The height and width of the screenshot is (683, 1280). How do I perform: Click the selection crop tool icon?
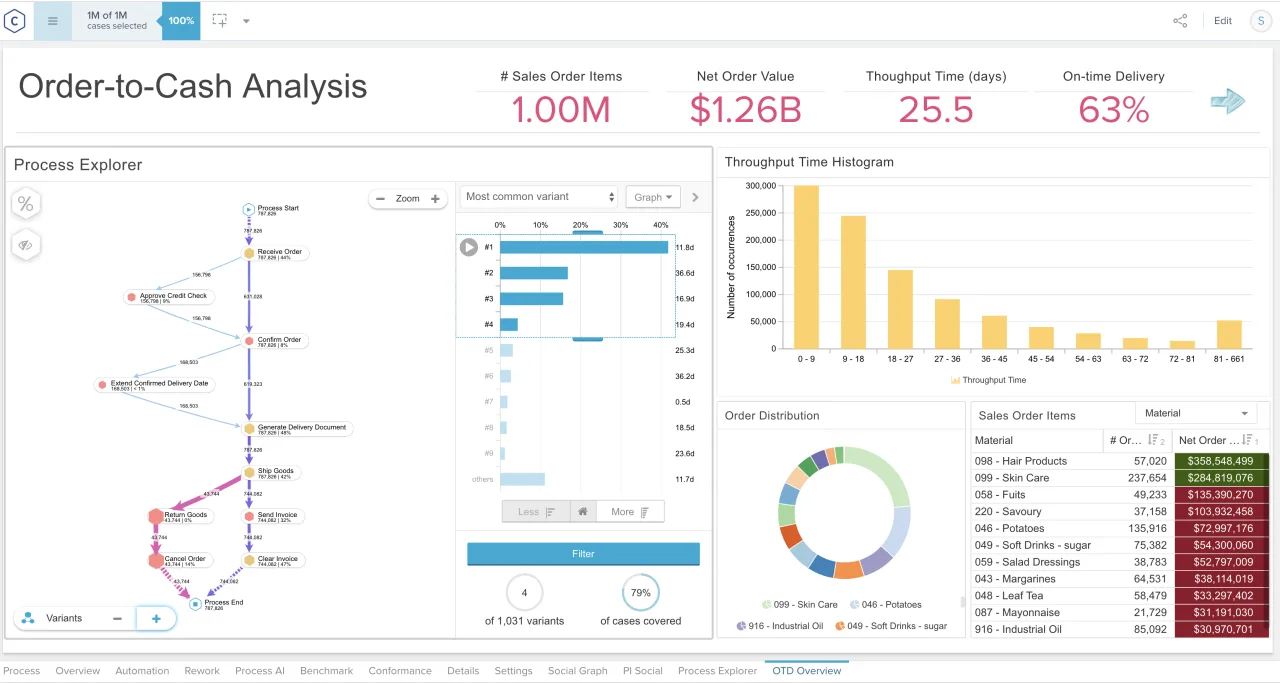tap(218, 20)
